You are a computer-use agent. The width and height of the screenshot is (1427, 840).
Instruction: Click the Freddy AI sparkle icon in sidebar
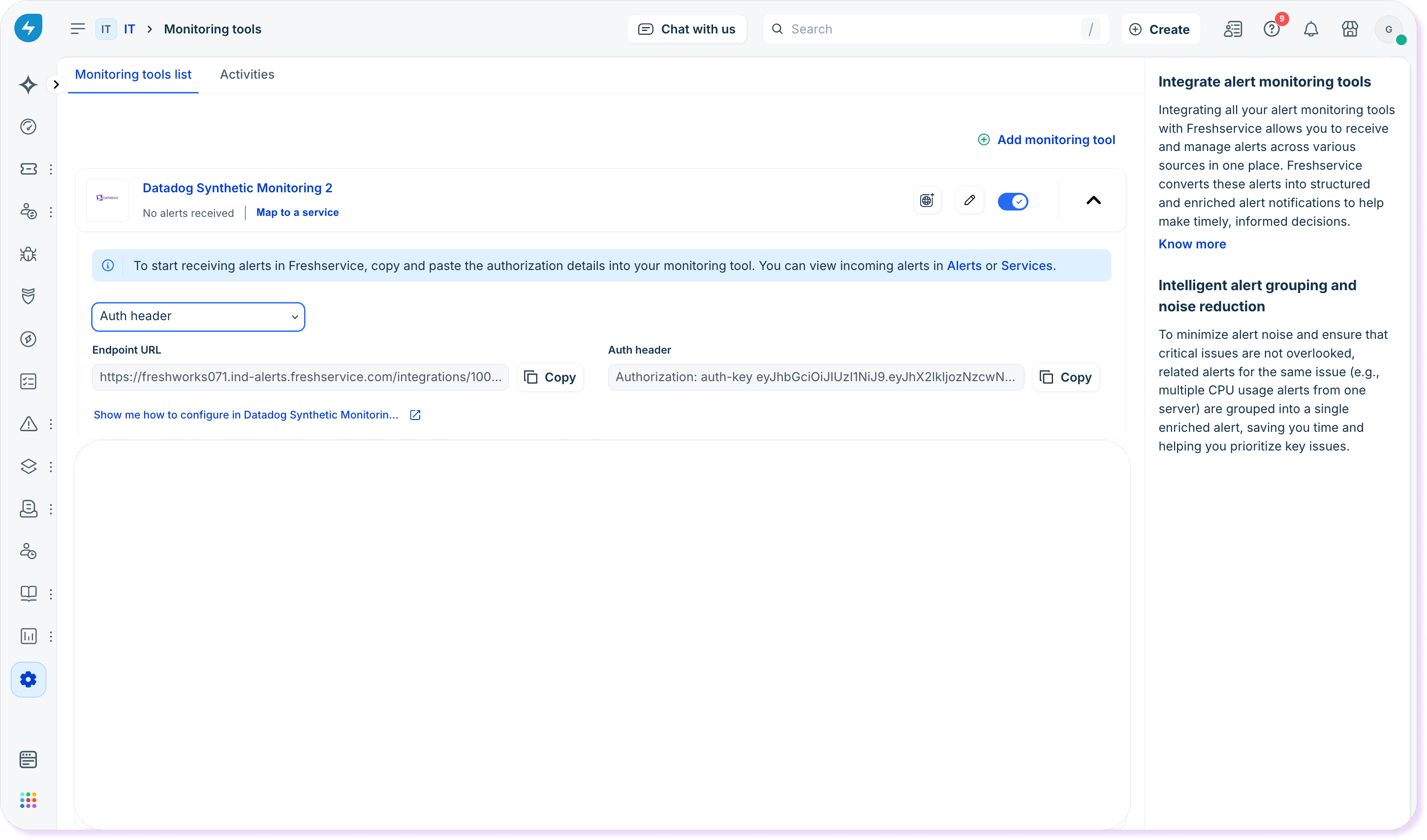point(29,85)
